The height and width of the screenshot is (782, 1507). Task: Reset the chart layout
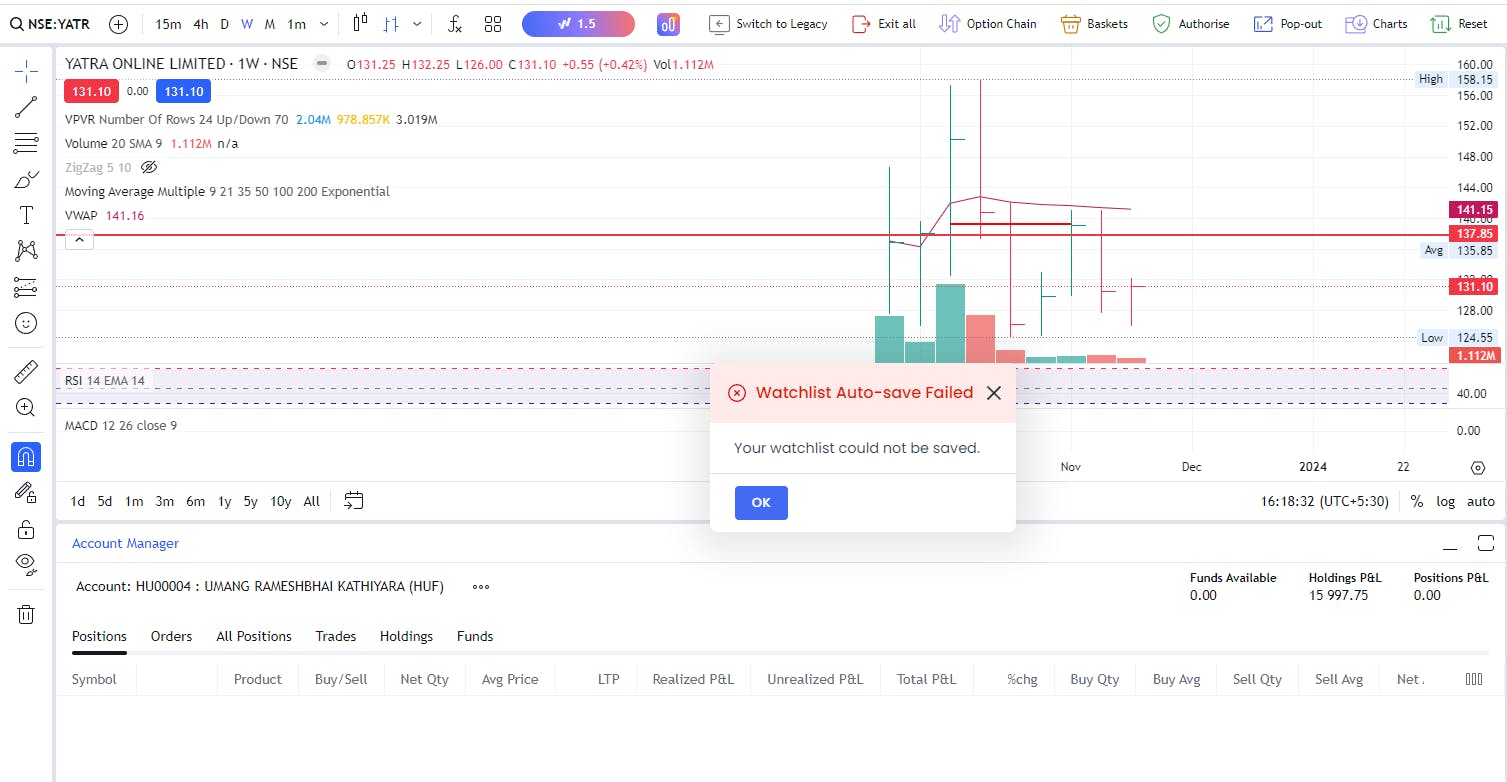[1459, 24]
